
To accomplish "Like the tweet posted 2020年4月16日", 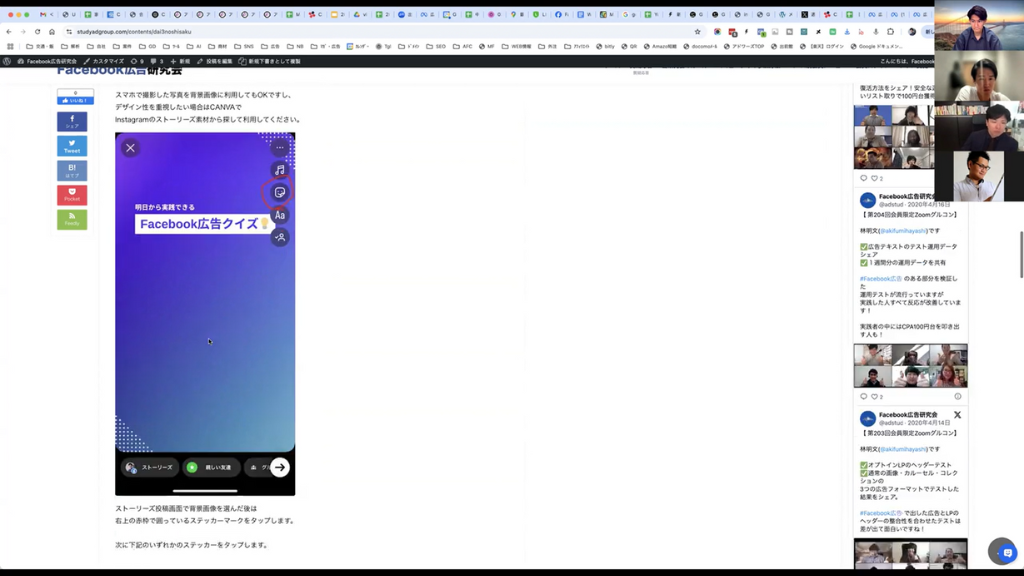I will [x=874, y=396].
